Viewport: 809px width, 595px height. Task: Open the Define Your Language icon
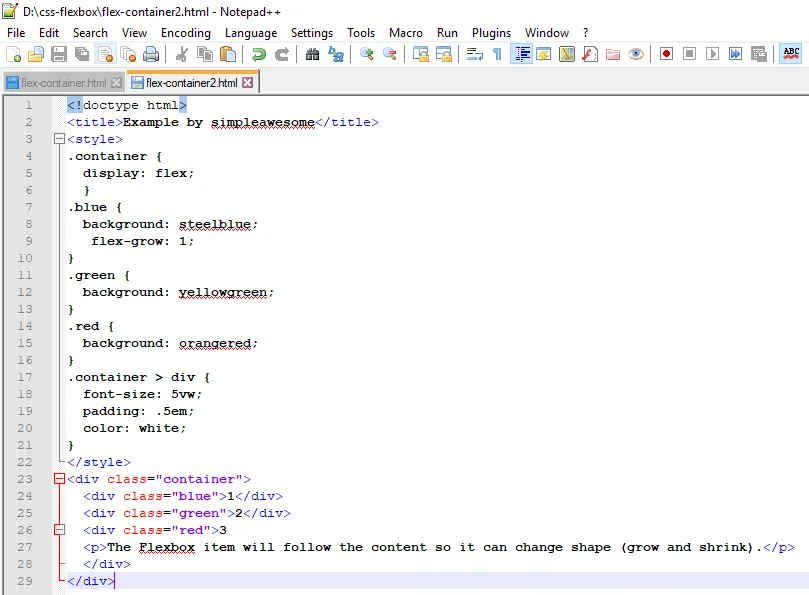[544, 54]
